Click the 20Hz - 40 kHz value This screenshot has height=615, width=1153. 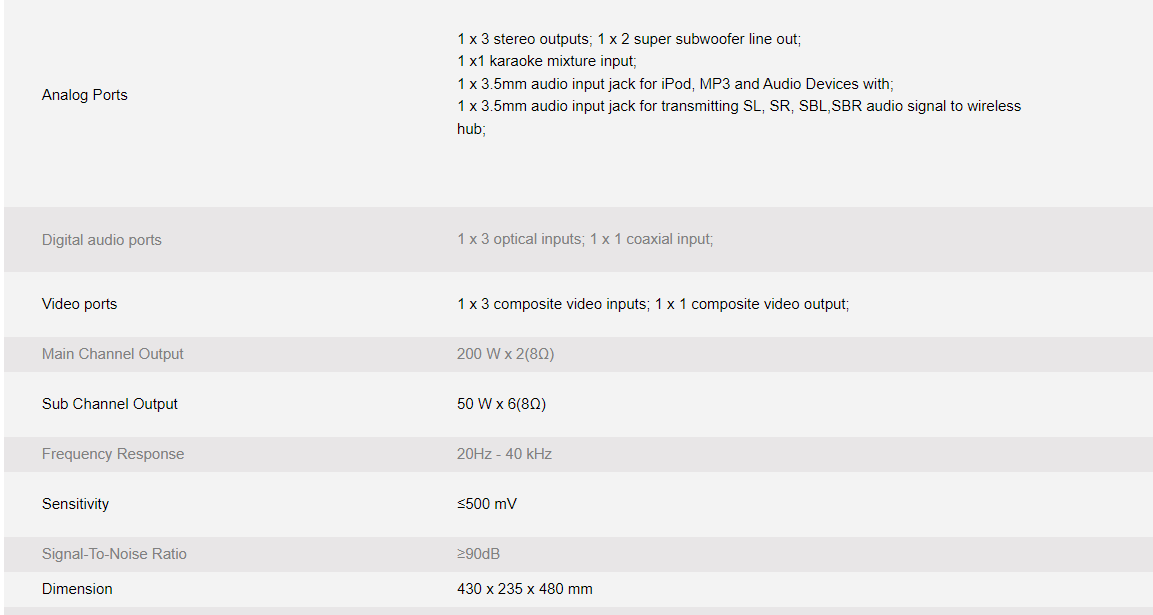coord(504,454)
